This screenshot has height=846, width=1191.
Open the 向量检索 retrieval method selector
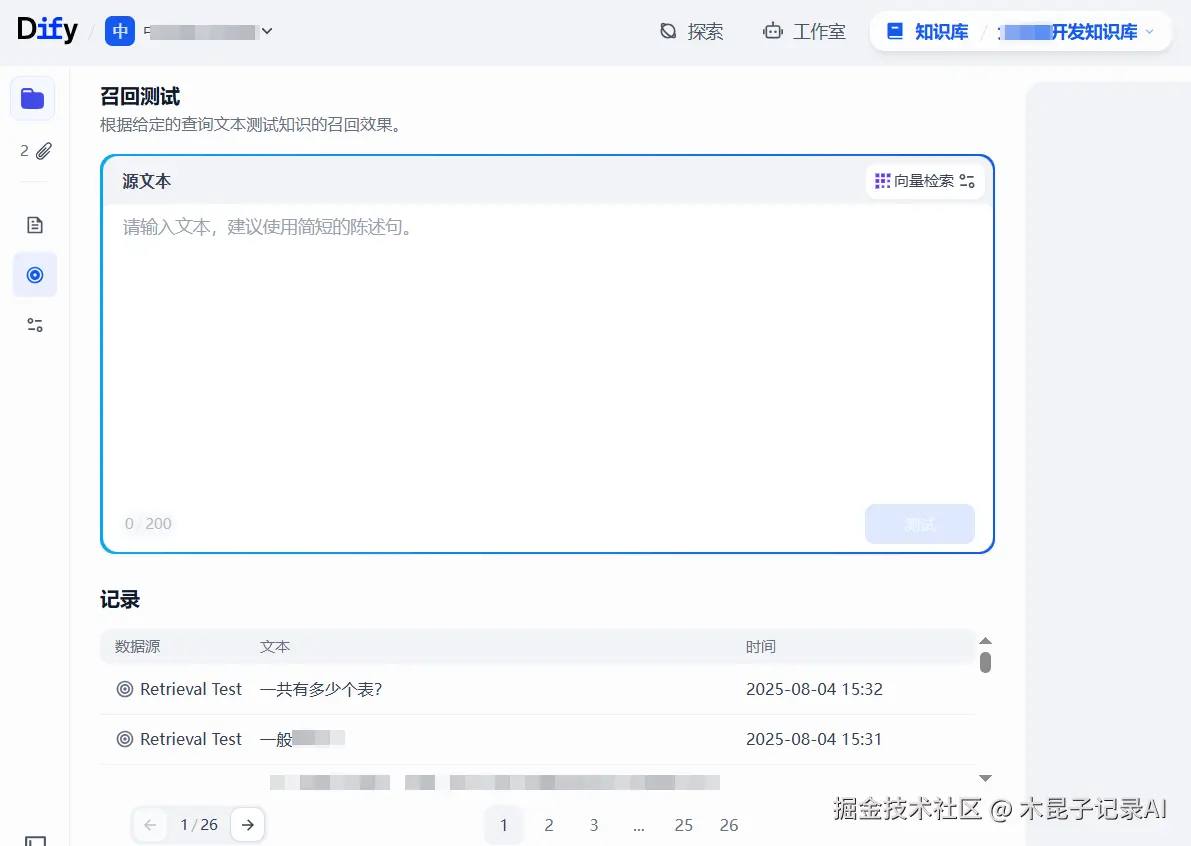[924, 180]
